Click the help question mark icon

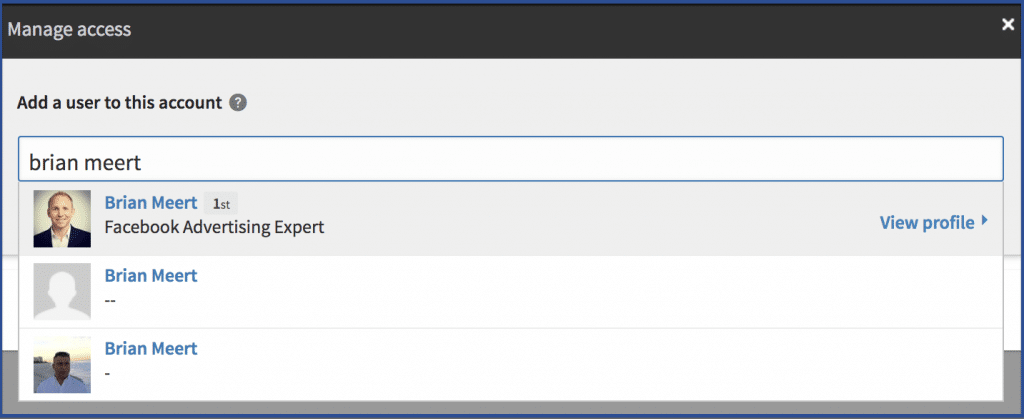click(238, 102)
